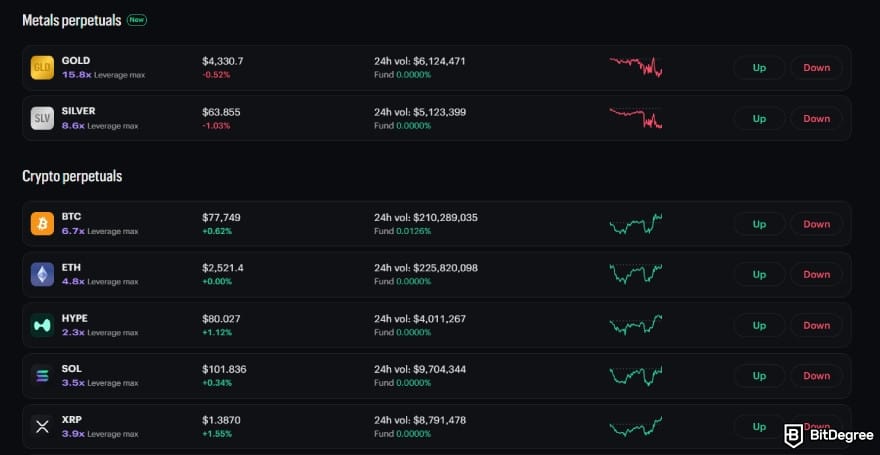Image resolution: width=880 pixels, height=455 pixels.
Task: View the SOL sparkline chart
Action: (x=636, y=376)
